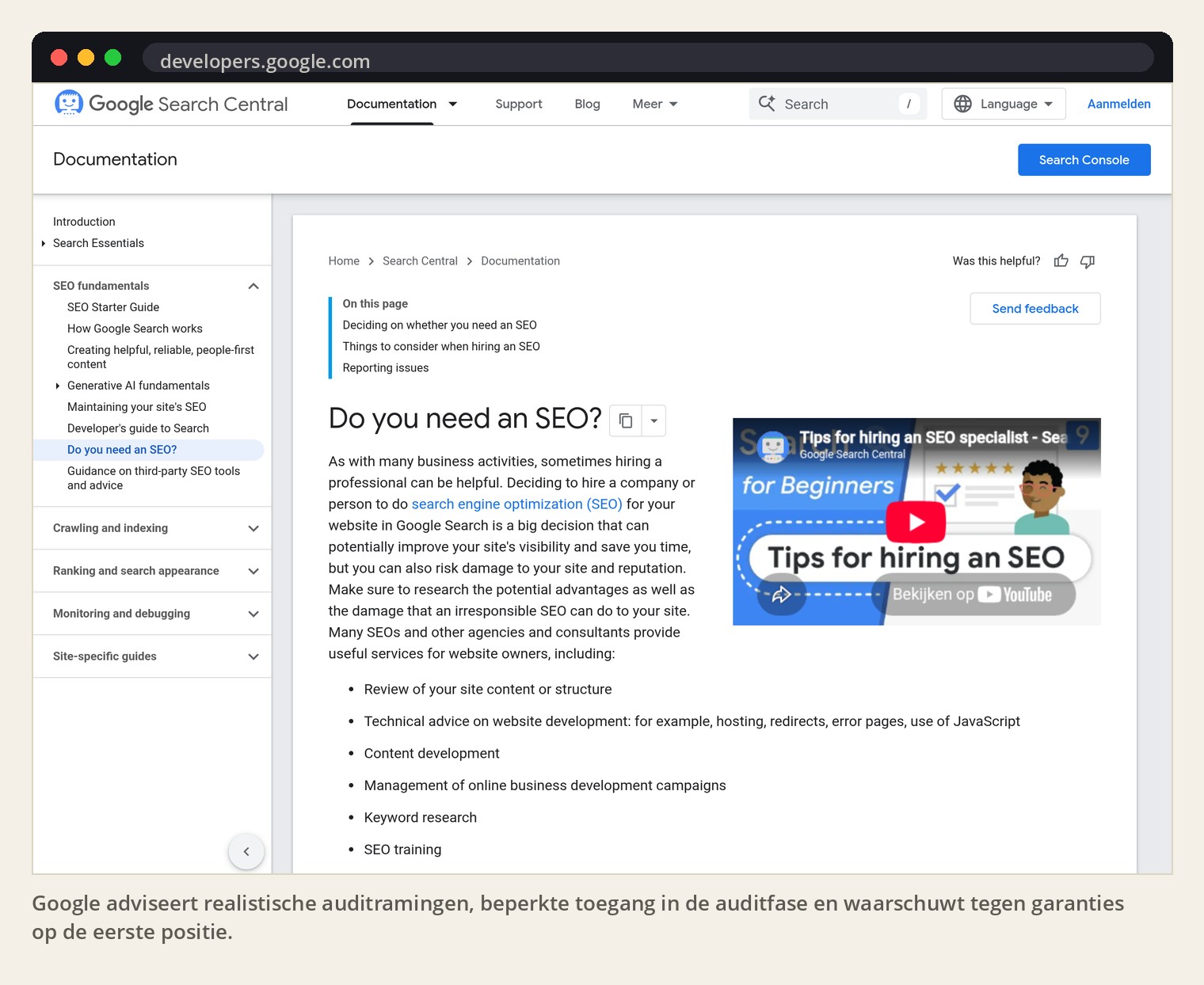Jump to Reporting issues section
The image size is (1204, 985).
(386, 367)
